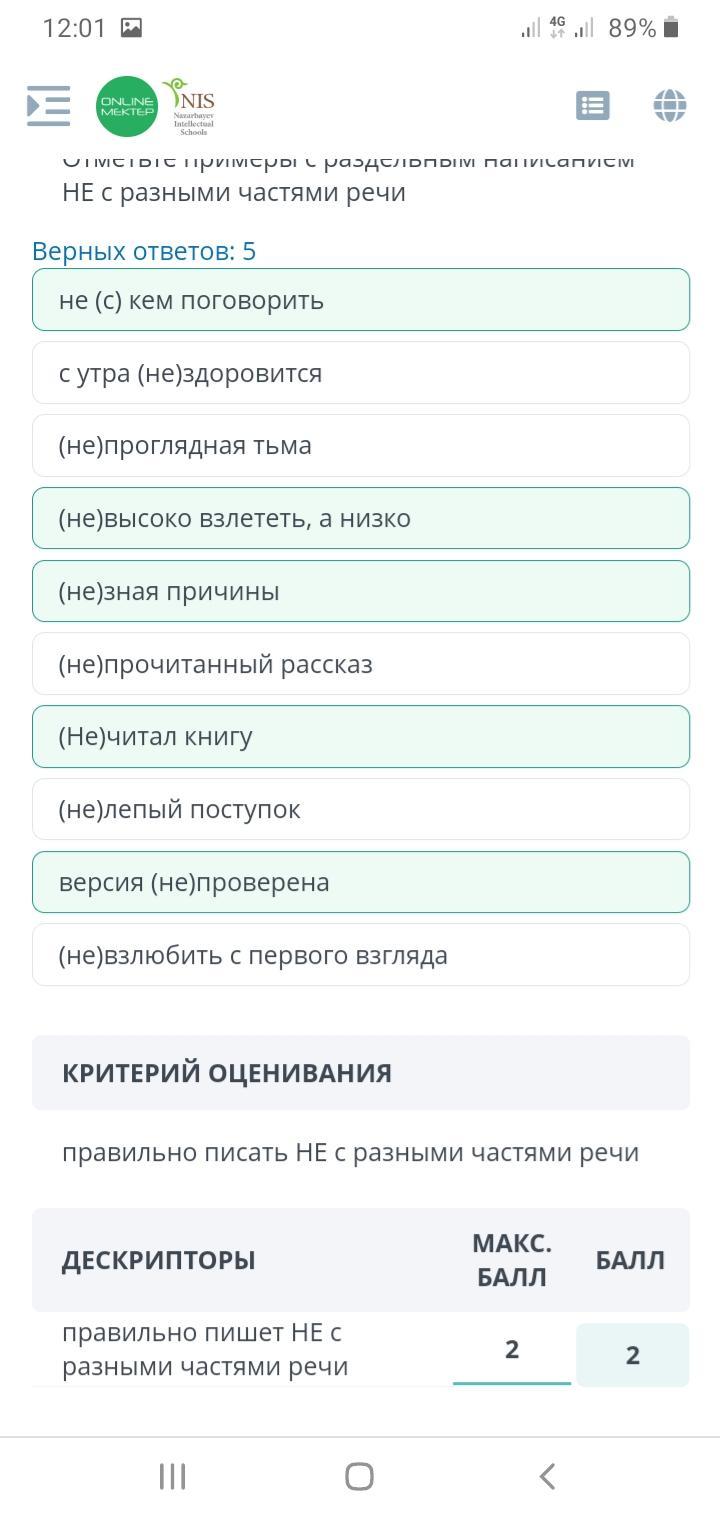Image resolution: width=720 pixels, height=1520 pixels.
Task: Select answer '(не)лепый поступок'
Action: point(360,809)
